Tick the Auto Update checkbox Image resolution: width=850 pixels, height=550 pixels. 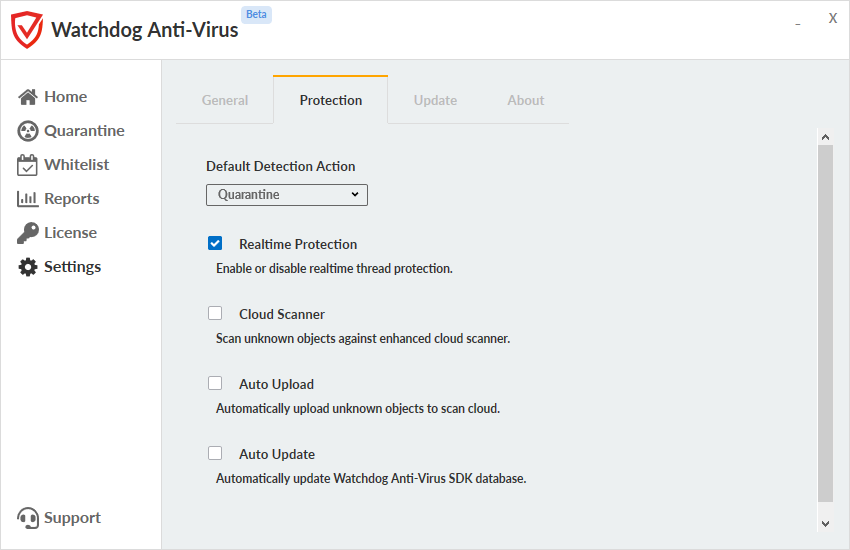coord(215,453)
